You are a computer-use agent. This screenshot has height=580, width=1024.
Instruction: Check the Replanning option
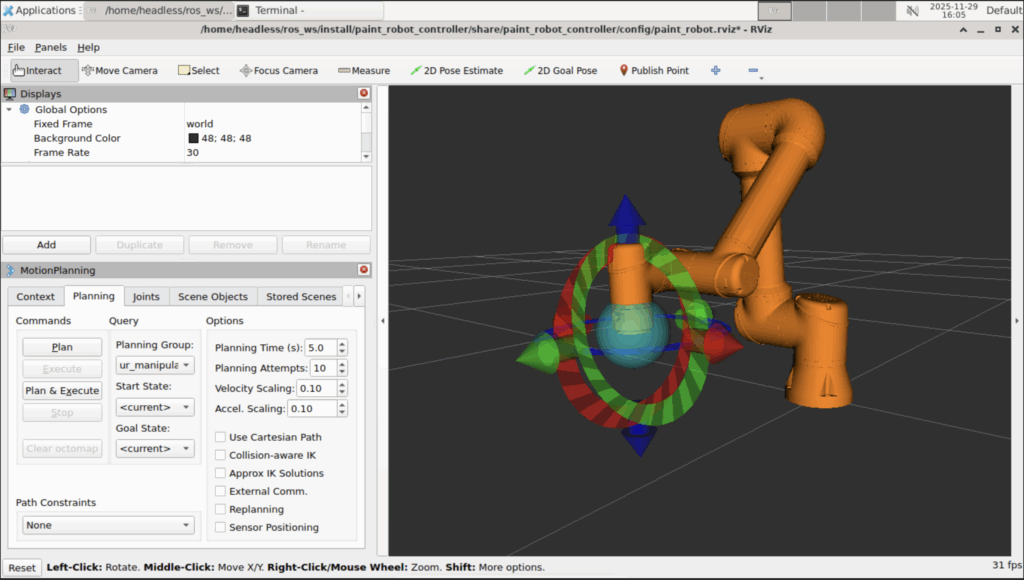coord(220,509)
